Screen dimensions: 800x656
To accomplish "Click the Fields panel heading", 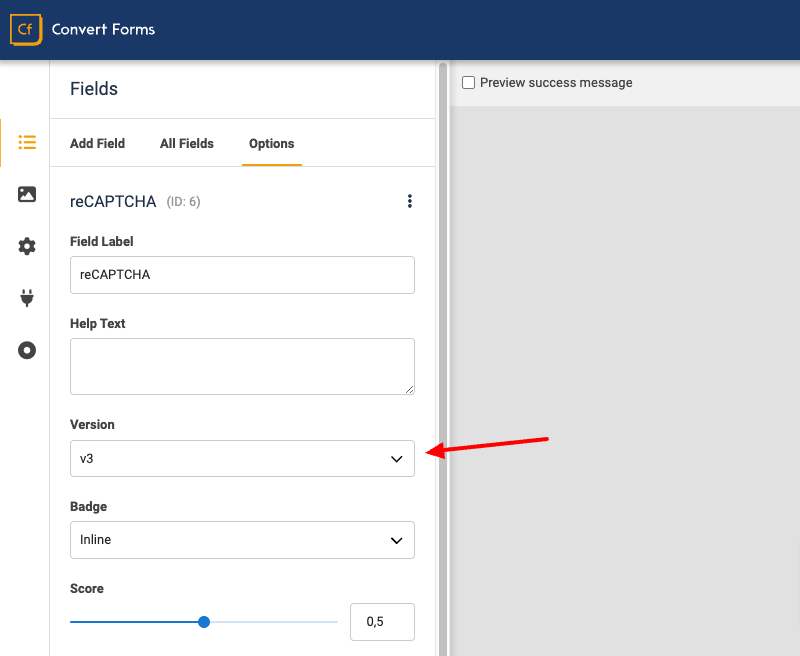I will tap(94, 89).
